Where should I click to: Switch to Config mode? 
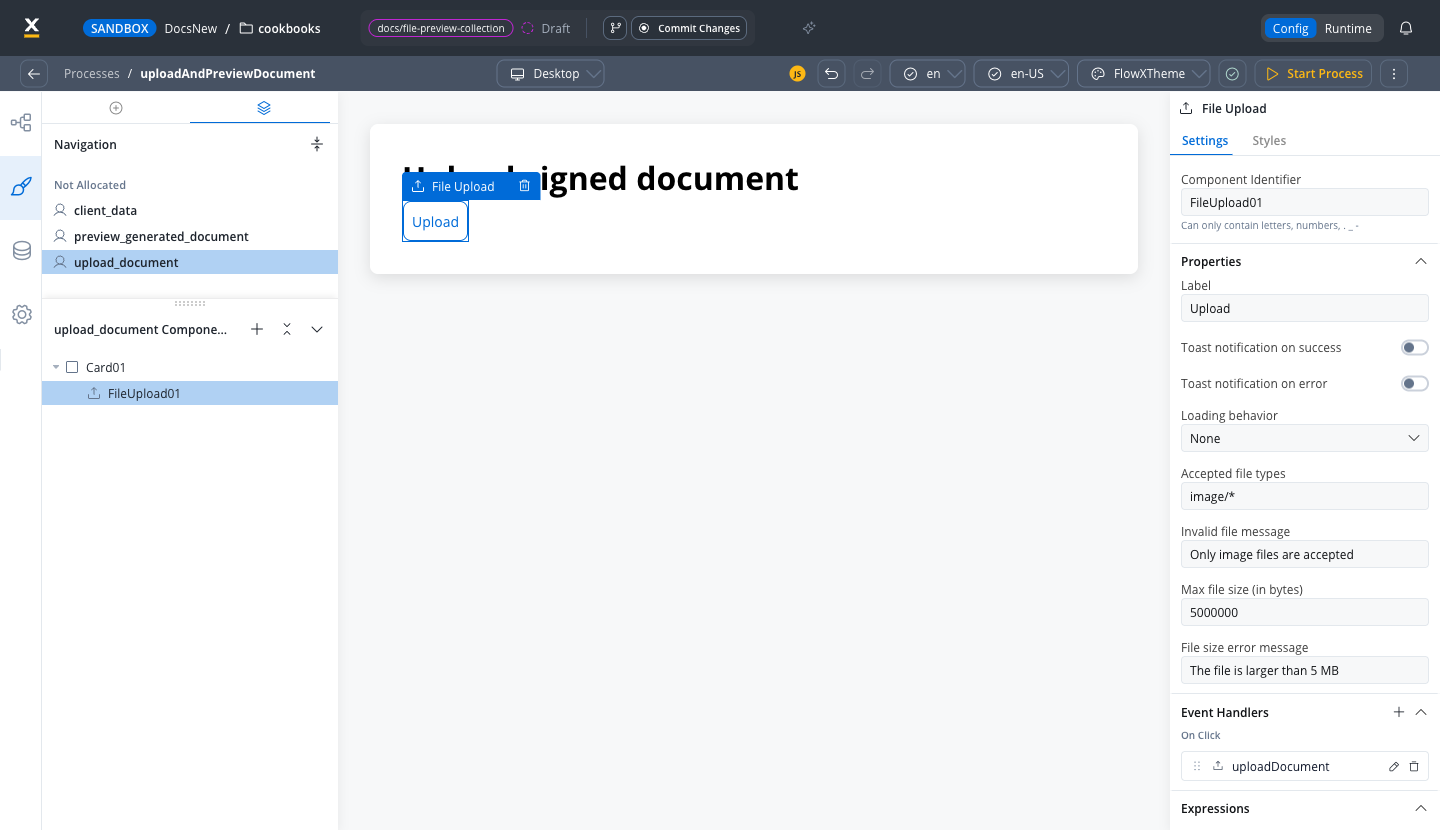(1290, 28)
